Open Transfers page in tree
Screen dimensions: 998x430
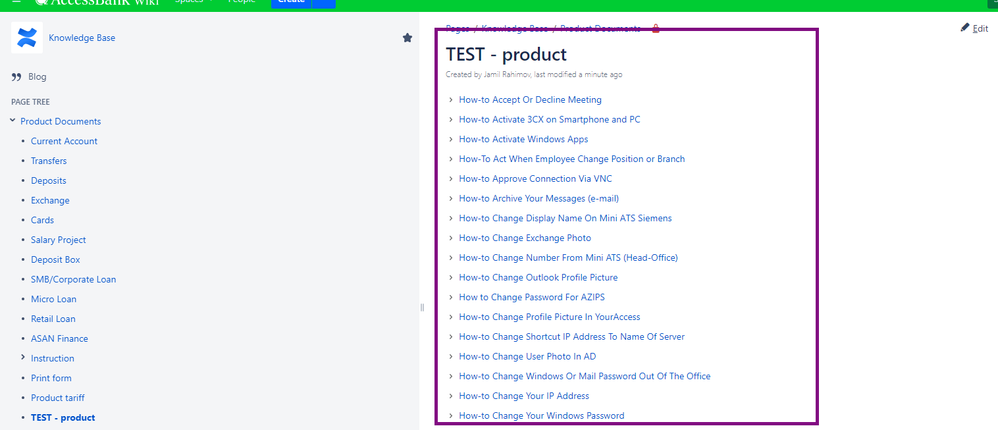pyautogui.click(x=49, y=161)
